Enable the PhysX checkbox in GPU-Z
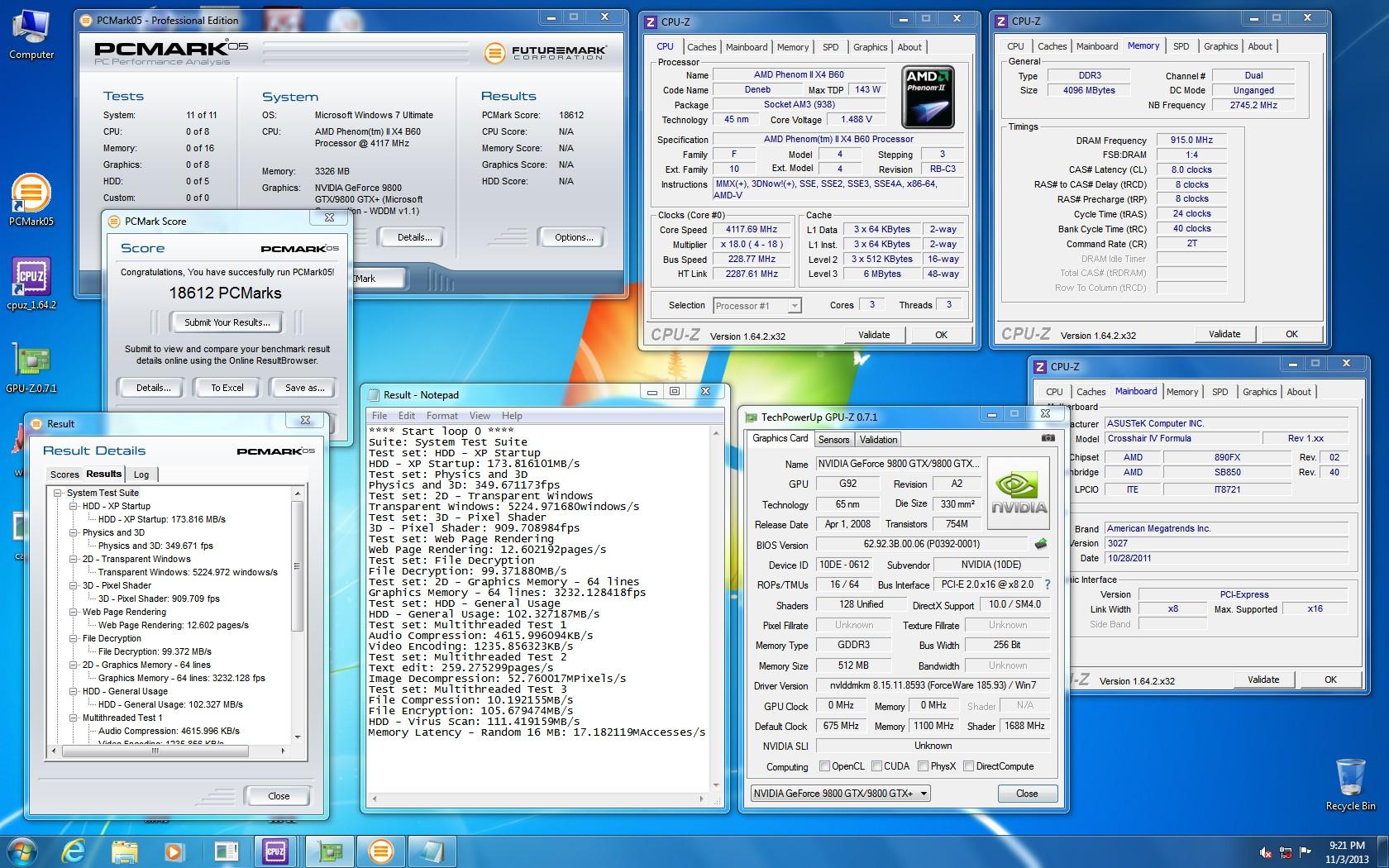Viewport: 1389px width, 868px height. 923,766
